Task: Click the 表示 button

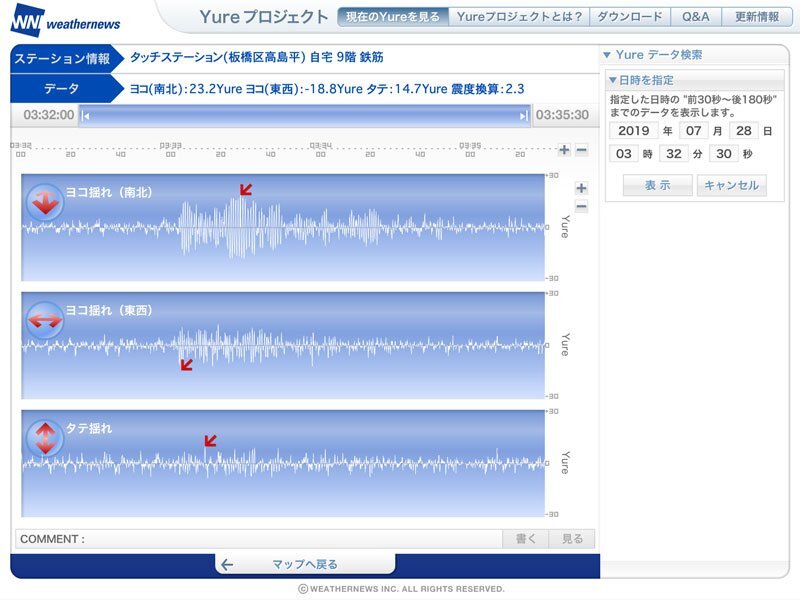Action: coord(658,185)
